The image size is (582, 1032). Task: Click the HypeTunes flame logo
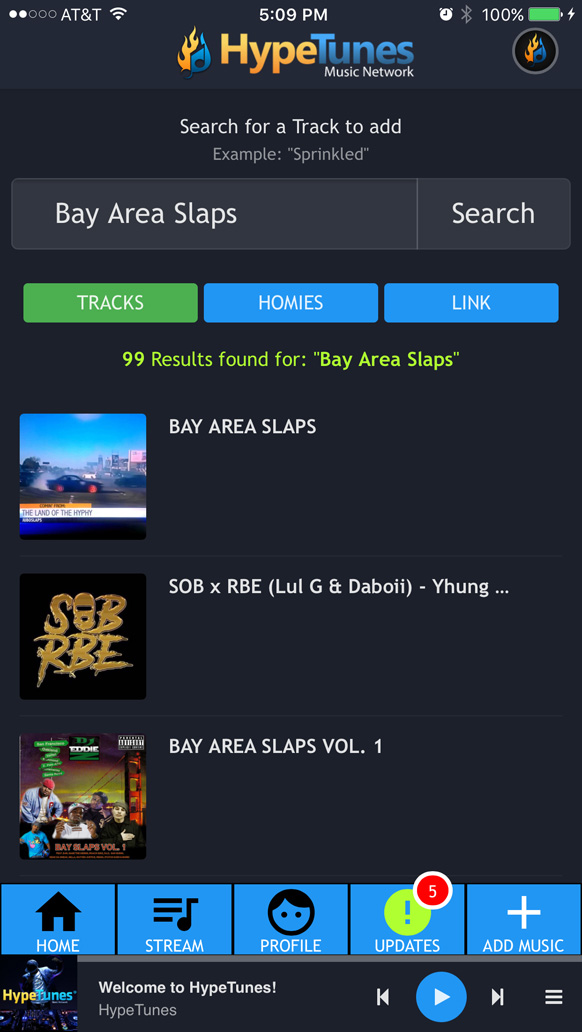[x=194, y=53]
